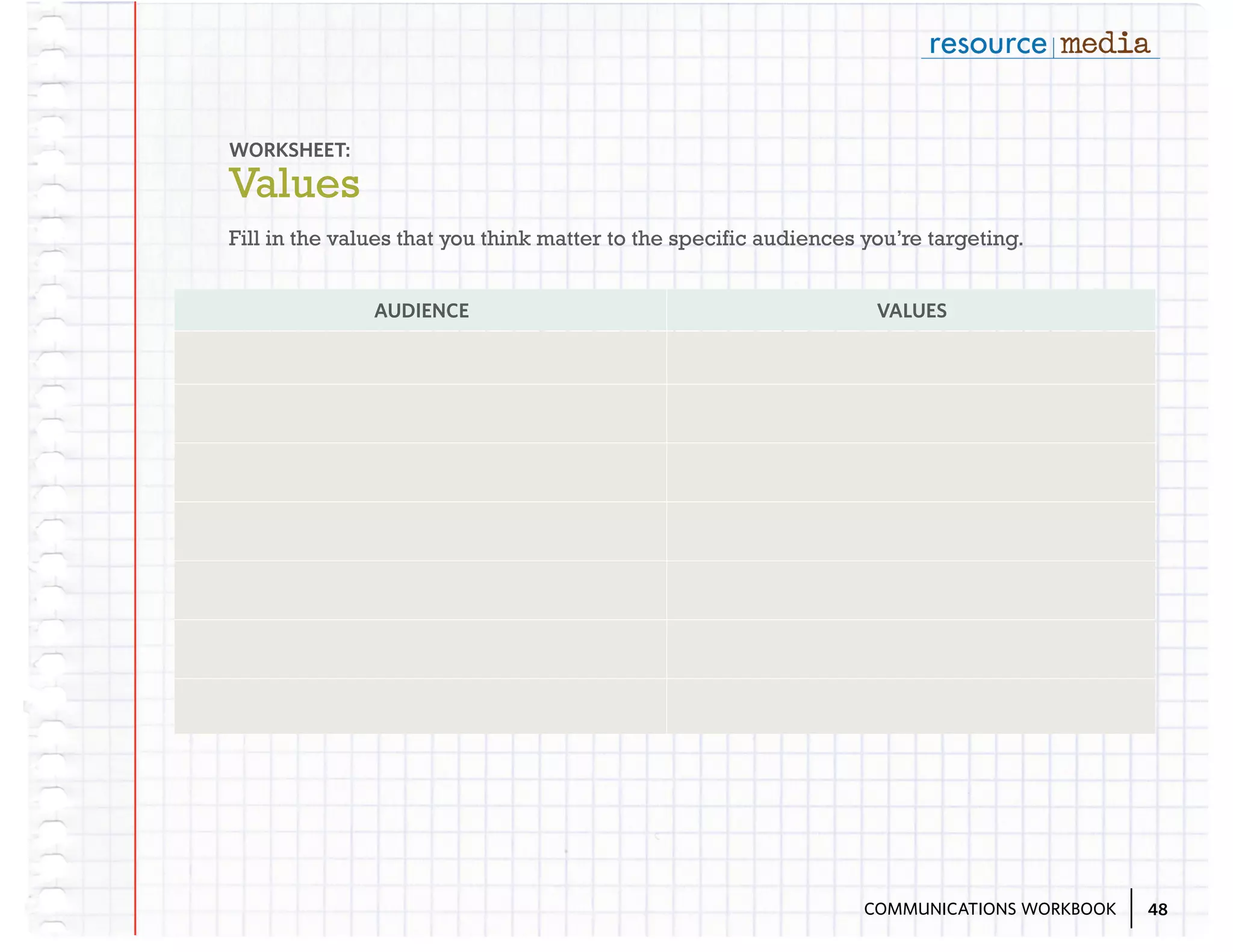Click the 'Values' heading
Viewport: 1233px width, 952px height.
(x=294, y=183)
